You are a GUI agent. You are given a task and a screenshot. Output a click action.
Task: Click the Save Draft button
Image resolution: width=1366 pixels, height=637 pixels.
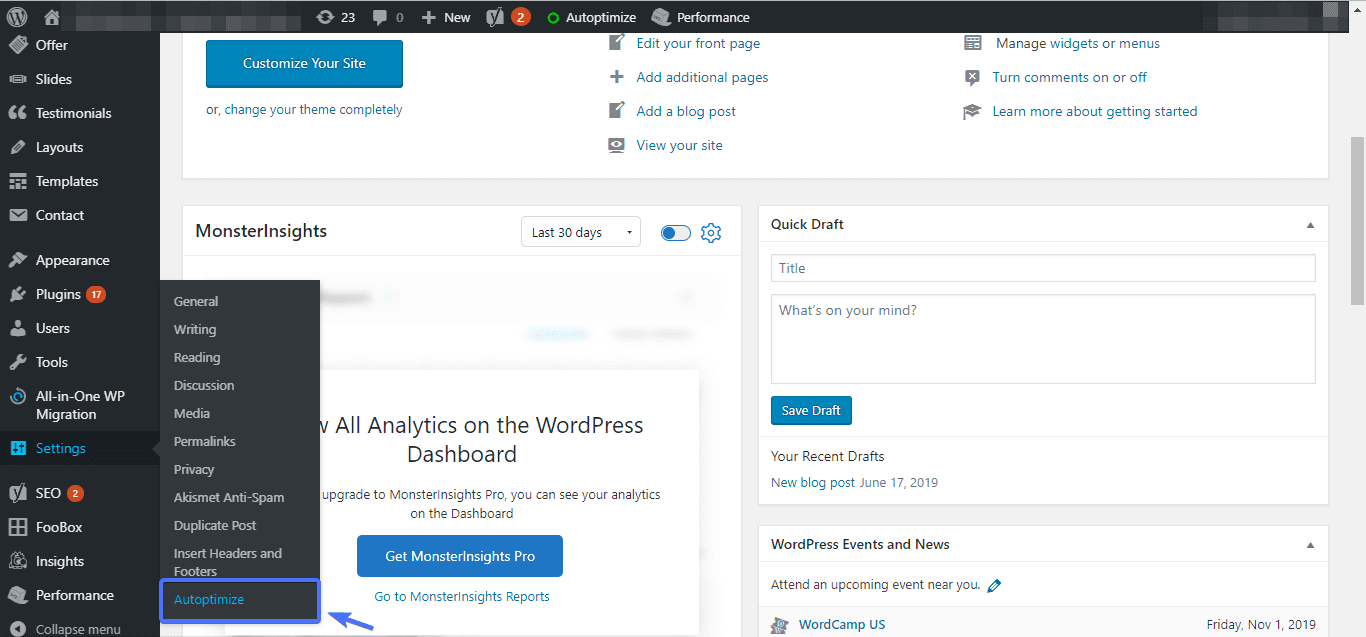[811, 410]
